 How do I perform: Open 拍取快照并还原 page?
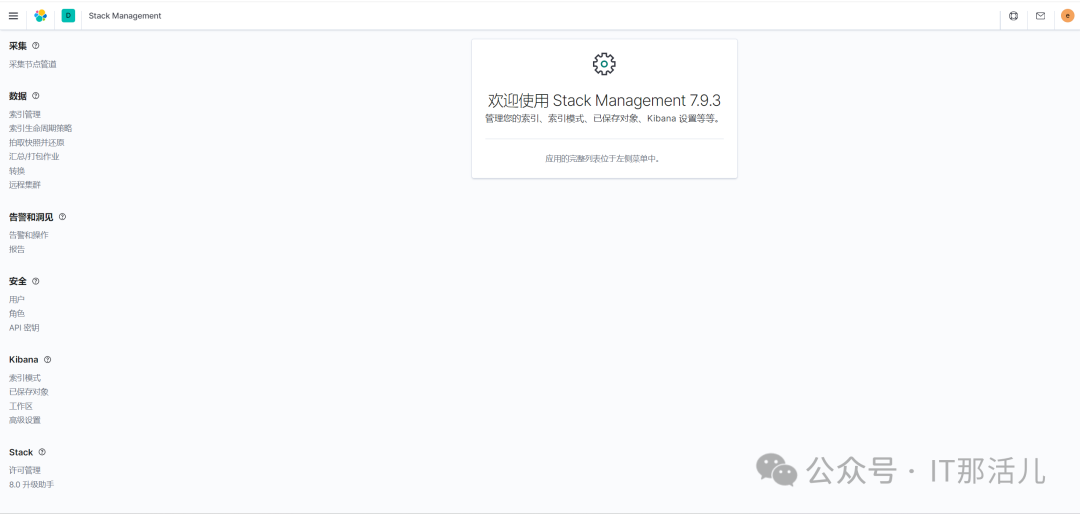(x=37, y=143)
